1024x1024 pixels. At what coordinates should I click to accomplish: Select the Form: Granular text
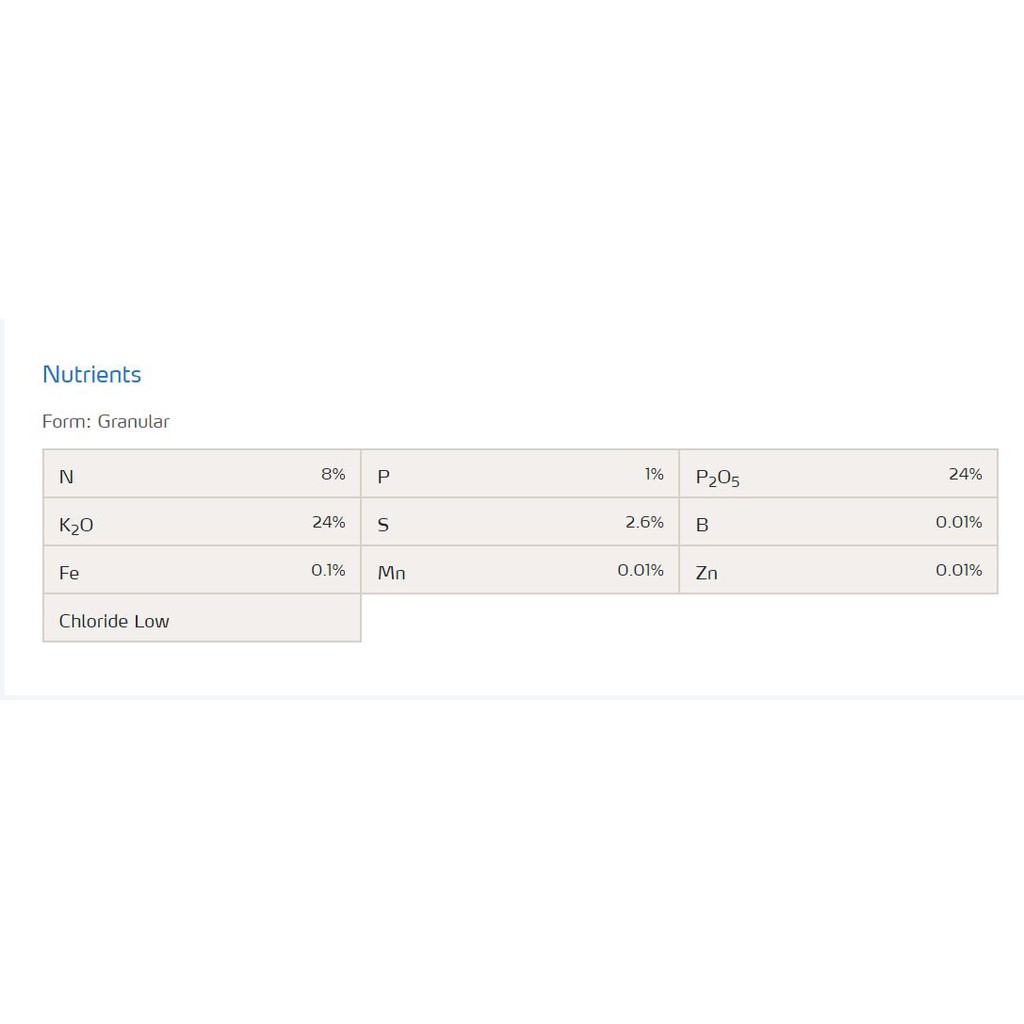click(x=106, y=421)
